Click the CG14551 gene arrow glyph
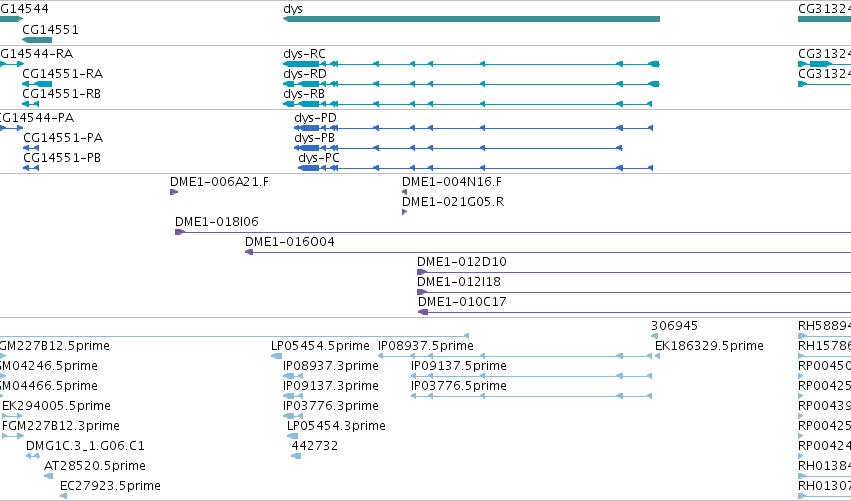Image resolution: width=851 pixels, height=501 pixels. pyautogui.click(x=37, y=40)
